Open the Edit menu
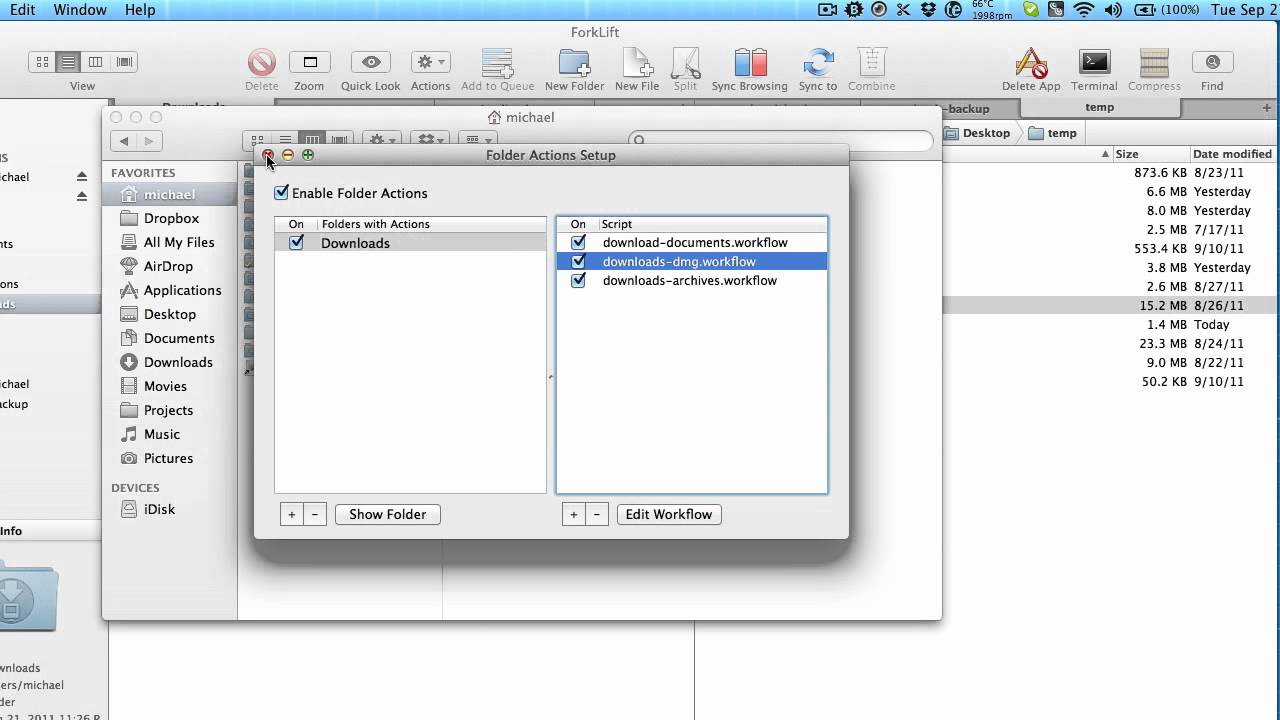This screenshot has width=1280, height=720. tap(22, 10)
